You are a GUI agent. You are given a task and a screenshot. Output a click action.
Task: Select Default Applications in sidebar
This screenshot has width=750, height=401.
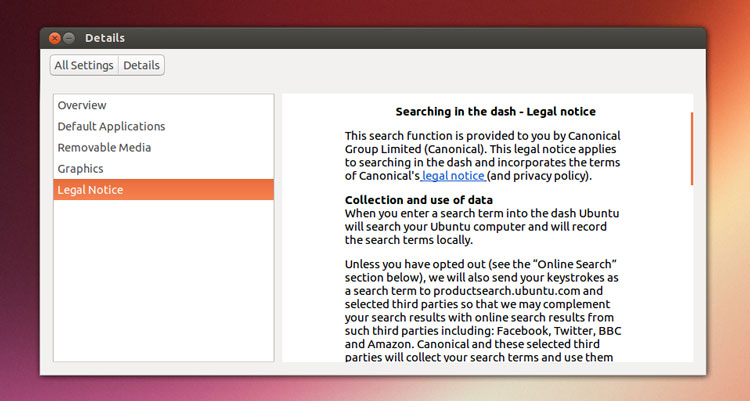(111, 126)
